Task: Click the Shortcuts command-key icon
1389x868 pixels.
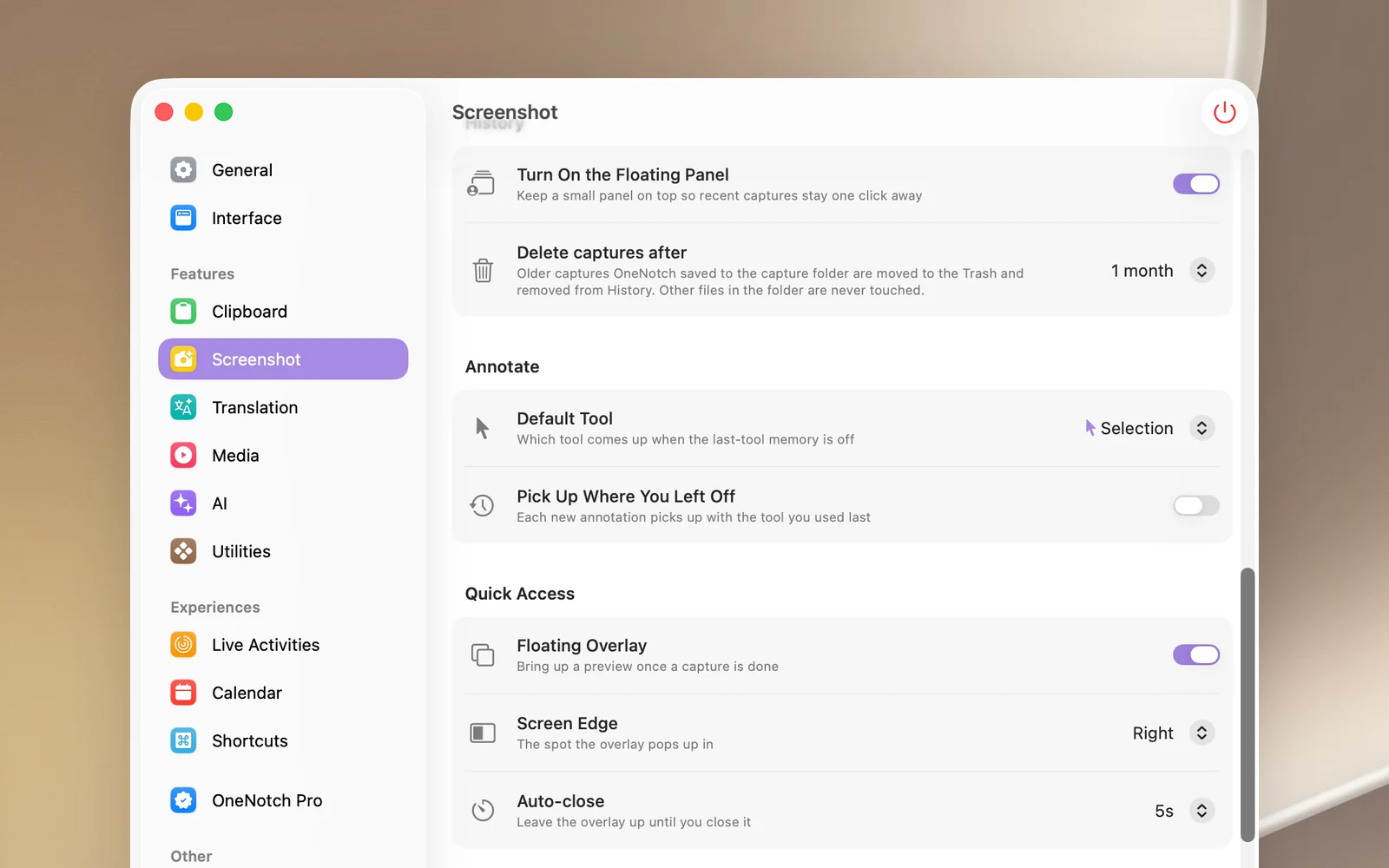Action: tap(183, 740)
